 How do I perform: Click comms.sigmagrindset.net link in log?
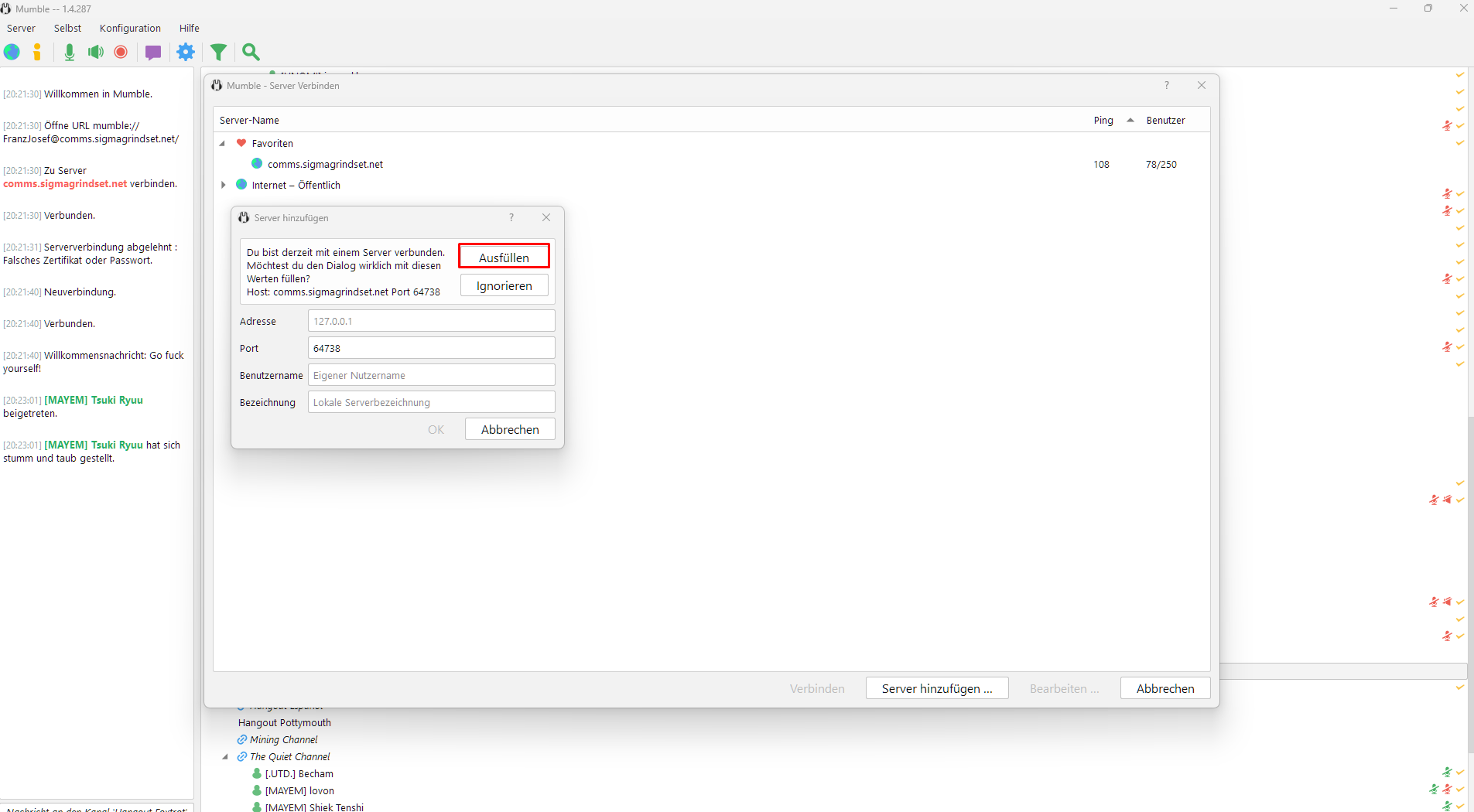[65, 184]
